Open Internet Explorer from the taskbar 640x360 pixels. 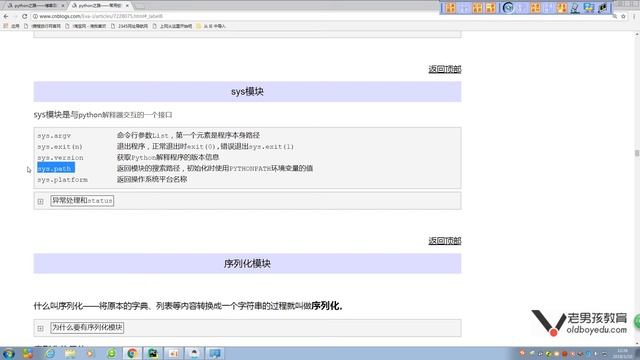tap(50, 353)
